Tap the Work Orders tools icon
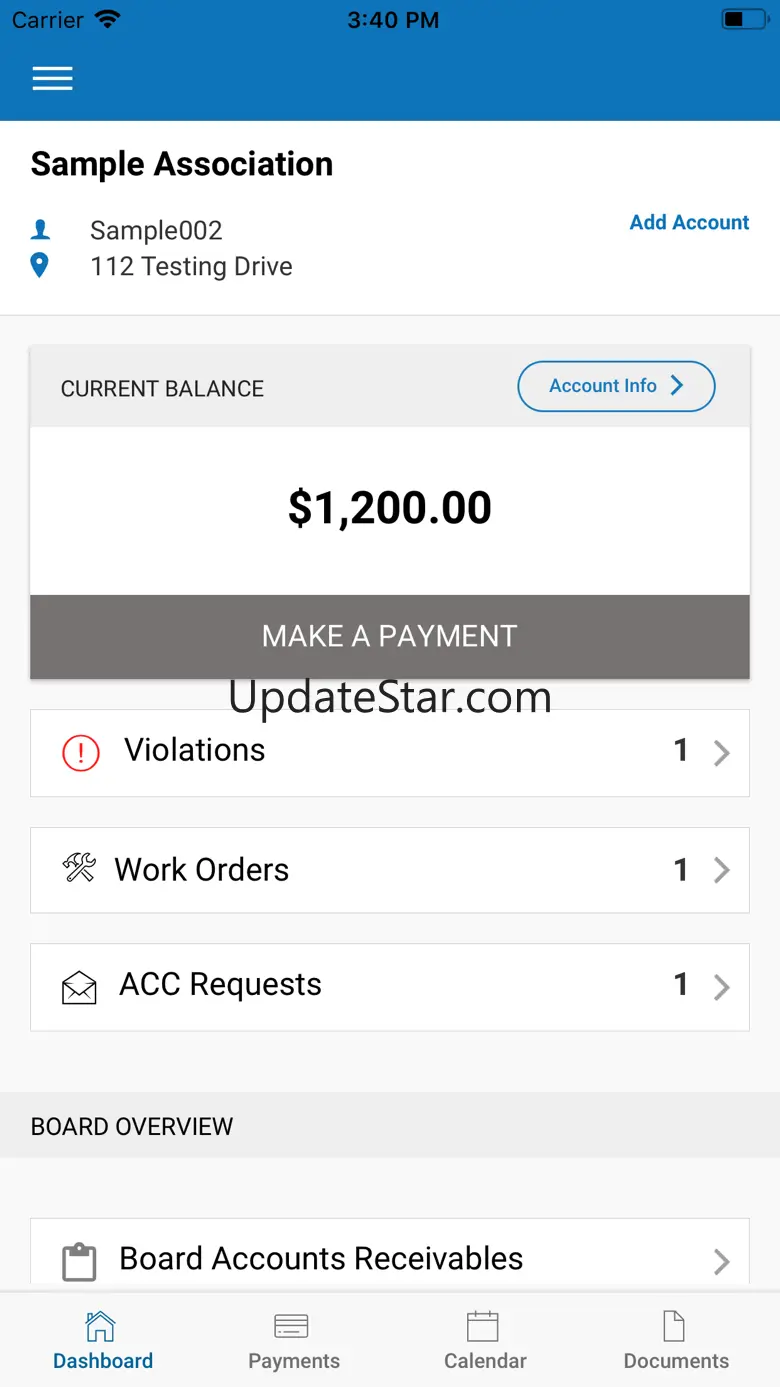Viewport: 780px width, 1387px height. [x=80, y=868]
